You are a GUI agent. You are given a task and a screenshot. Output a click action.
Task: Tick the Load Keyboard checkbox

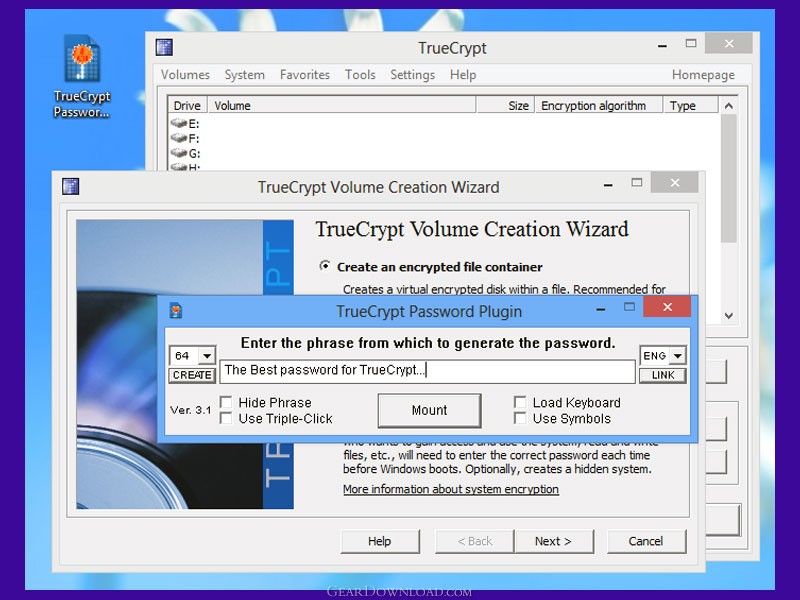520,402
